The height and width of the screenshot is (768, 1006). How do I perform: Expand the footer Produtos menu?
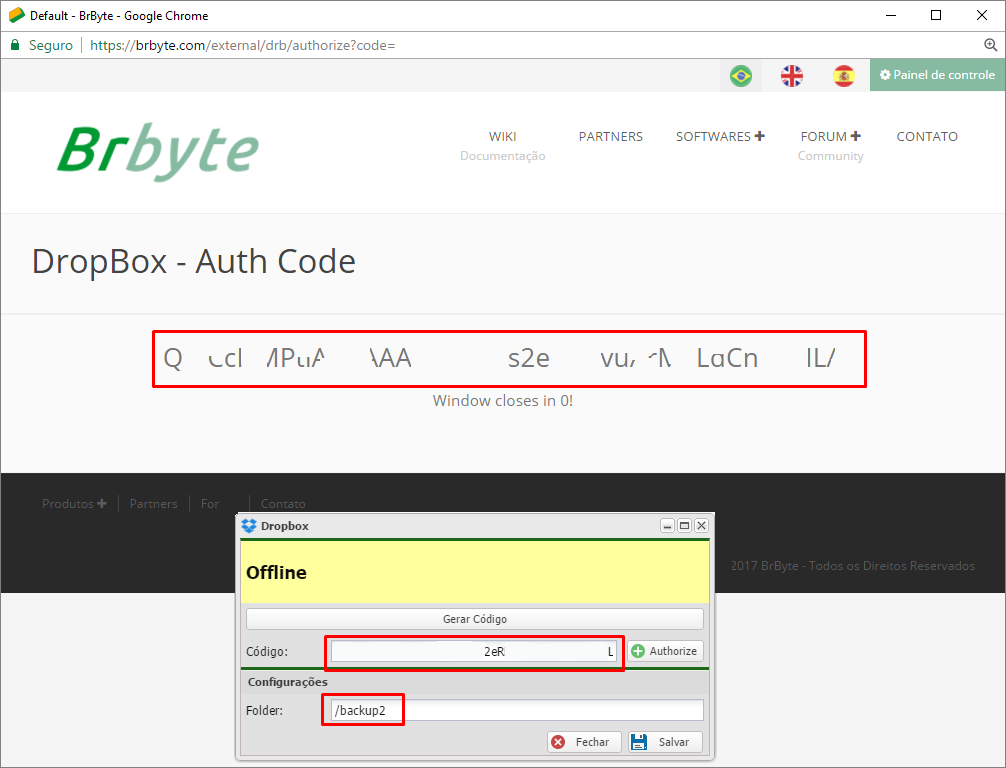coord(74,504)
